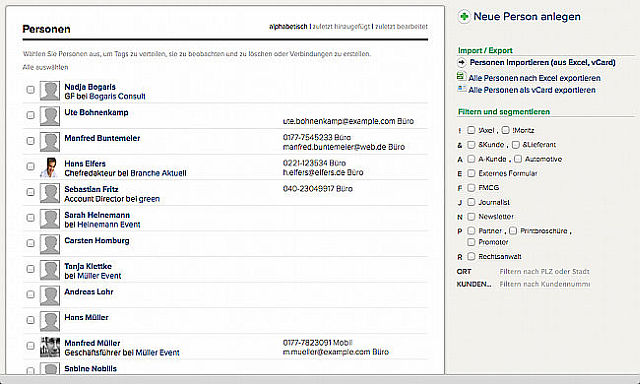640x384 pixels.
Task: Click Nadja Bogaris placeholder avatar icon
Action: [50, 91]
